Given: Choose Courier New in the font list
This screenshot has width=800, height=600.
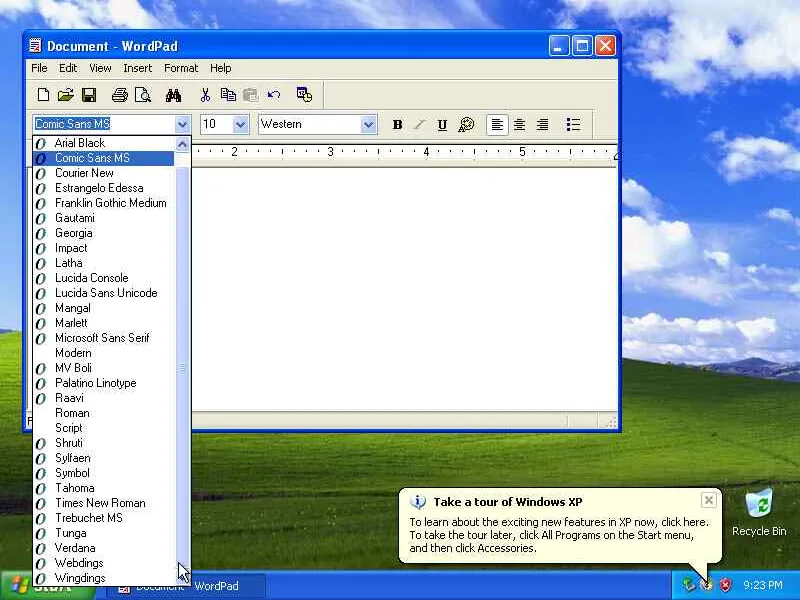Looking at the screenshot, I should 104,173.
